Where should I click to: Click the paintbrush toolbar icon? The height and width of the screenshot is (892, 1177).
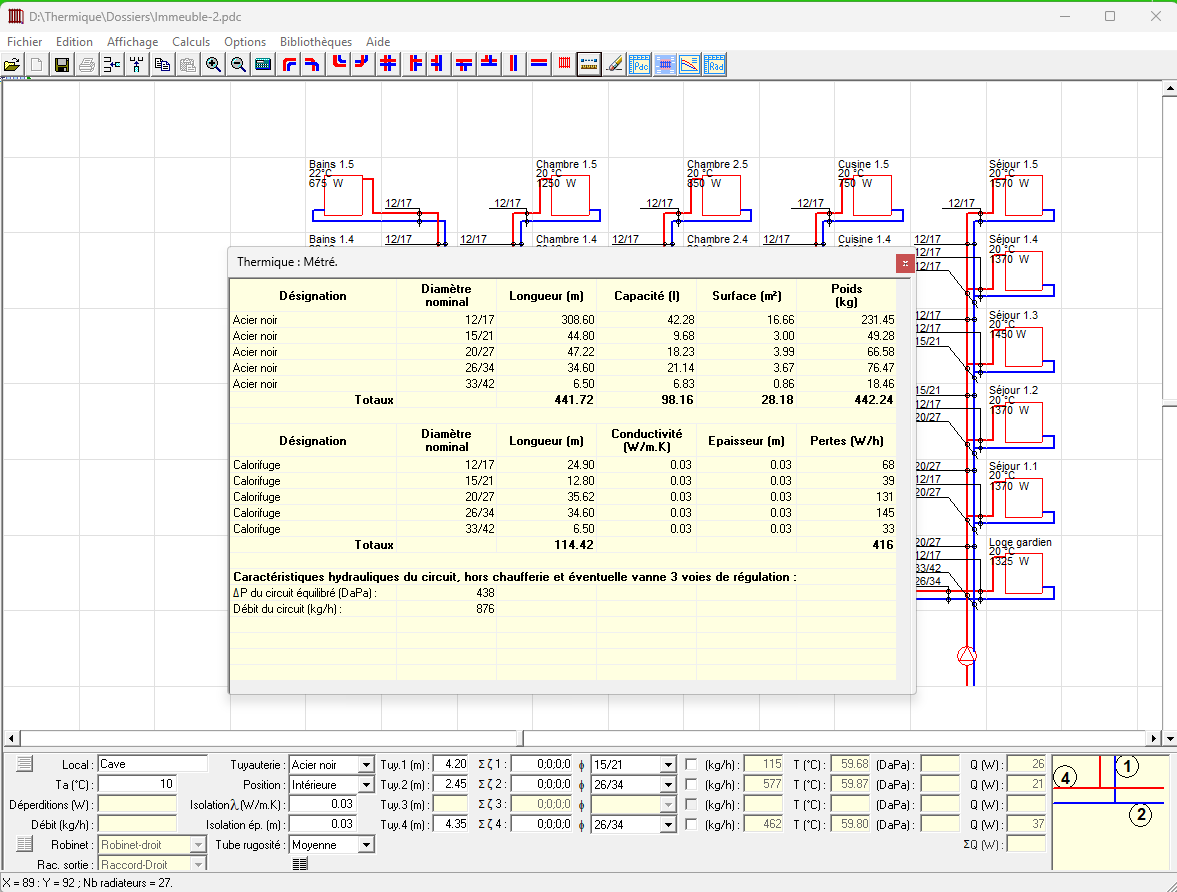pos(615,65)
